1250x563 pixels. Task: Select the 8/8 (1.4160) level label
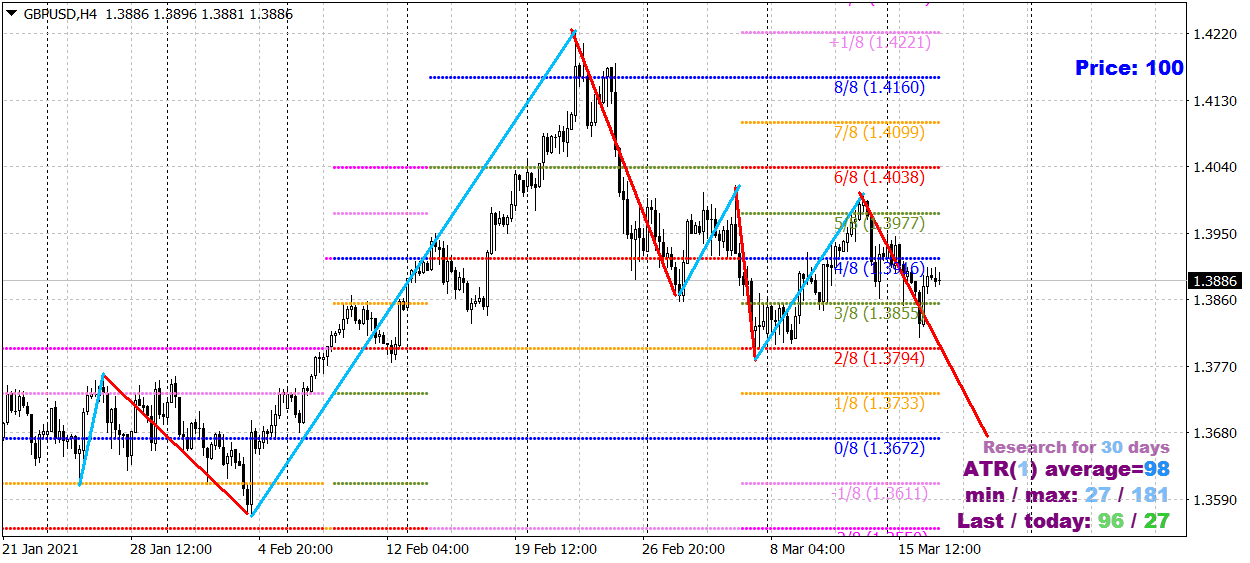pos(879,87)
